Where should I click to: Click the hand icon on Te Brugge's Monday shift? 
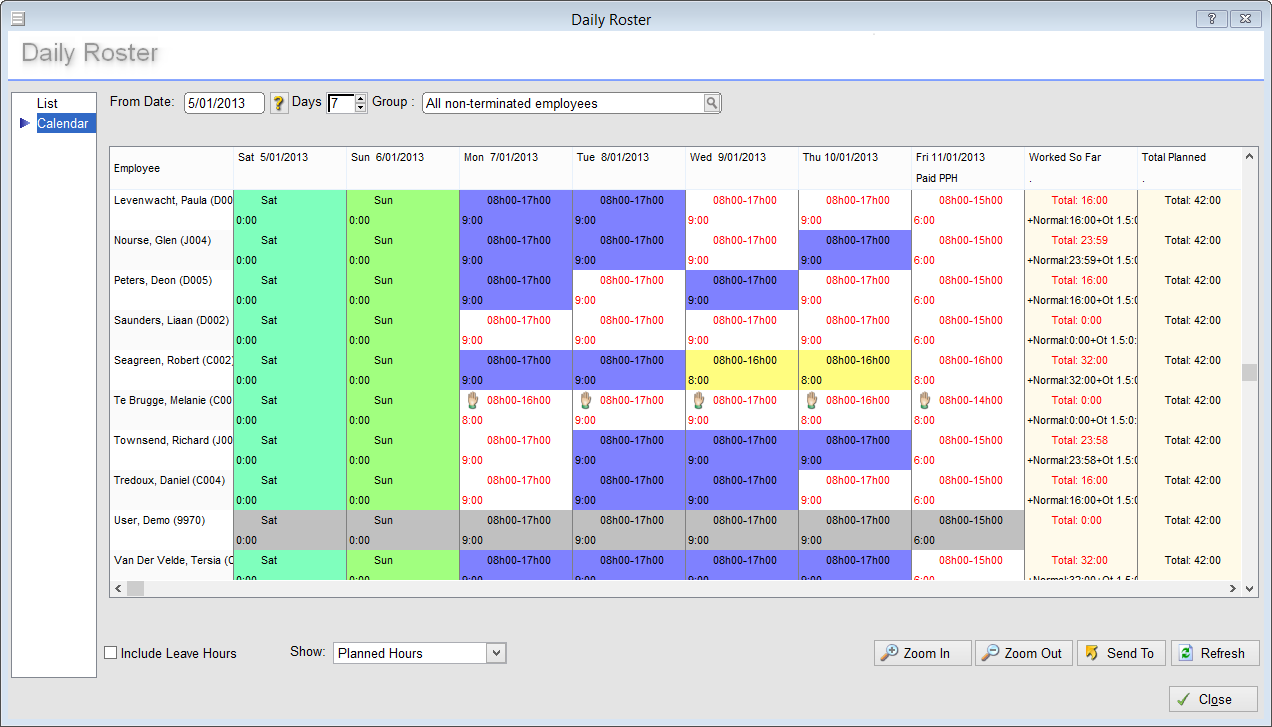[x=476, y=400]
